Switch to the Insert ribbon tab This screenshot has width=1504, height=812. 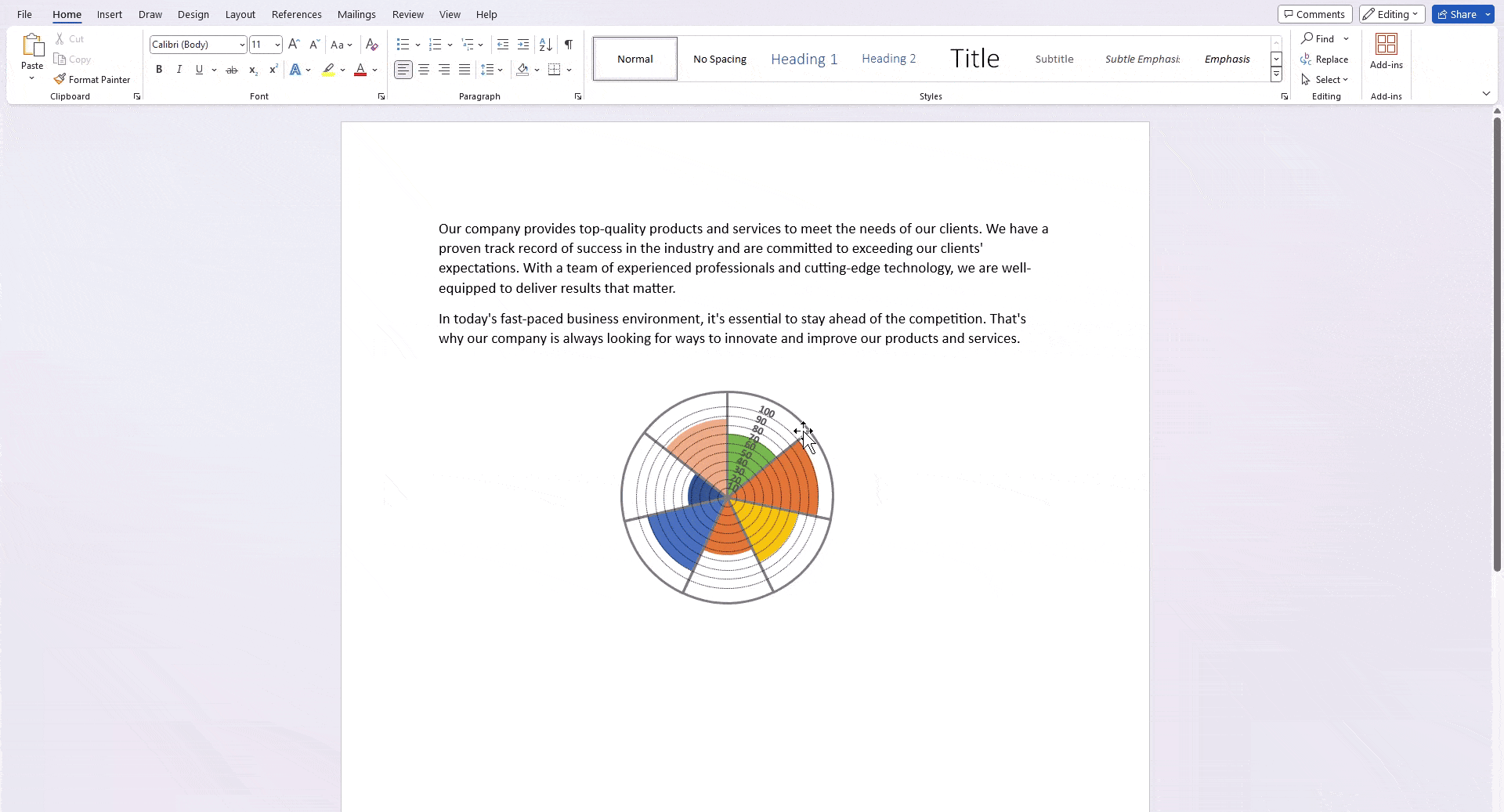click(109, 14)
